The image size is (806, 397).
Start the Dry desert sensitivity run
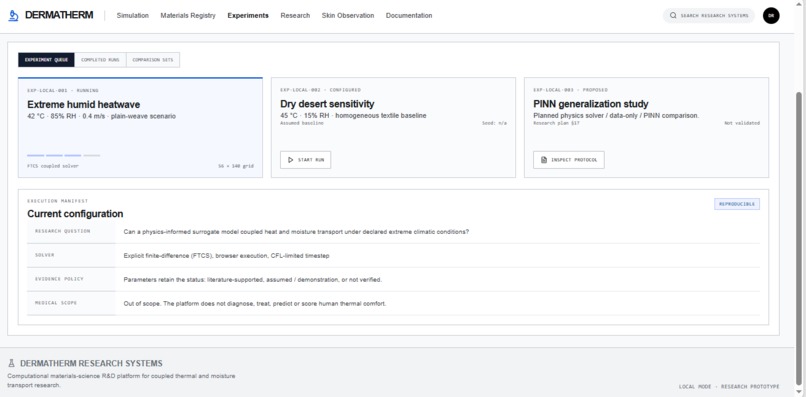pos(305,160)
